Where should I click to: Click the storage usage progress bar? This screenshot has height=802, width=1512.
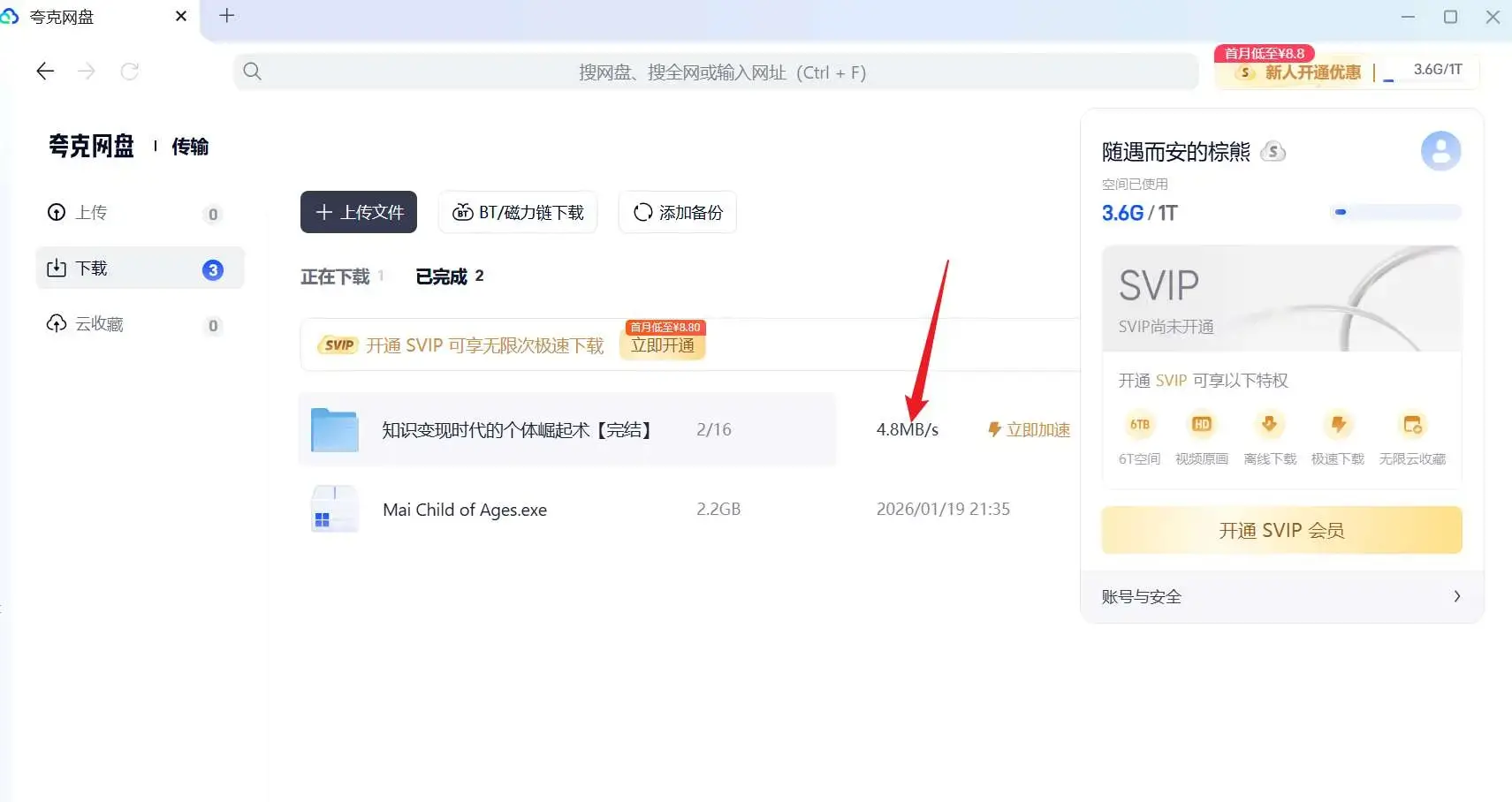pos(1395,212)
